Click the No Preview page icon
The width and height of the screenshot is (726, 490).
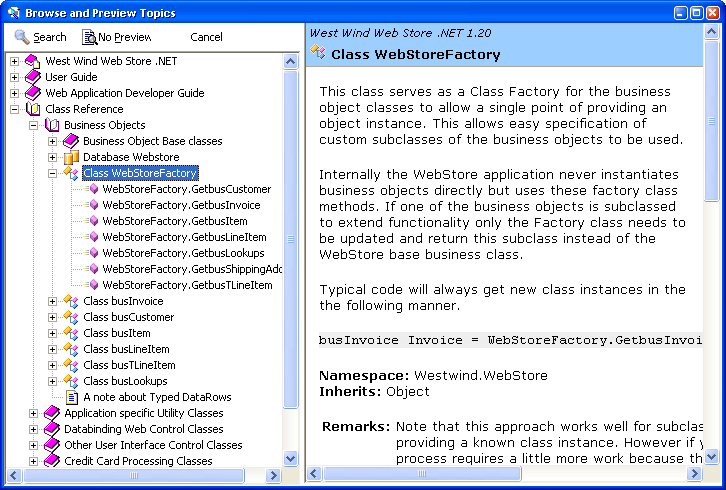(89, 37)
